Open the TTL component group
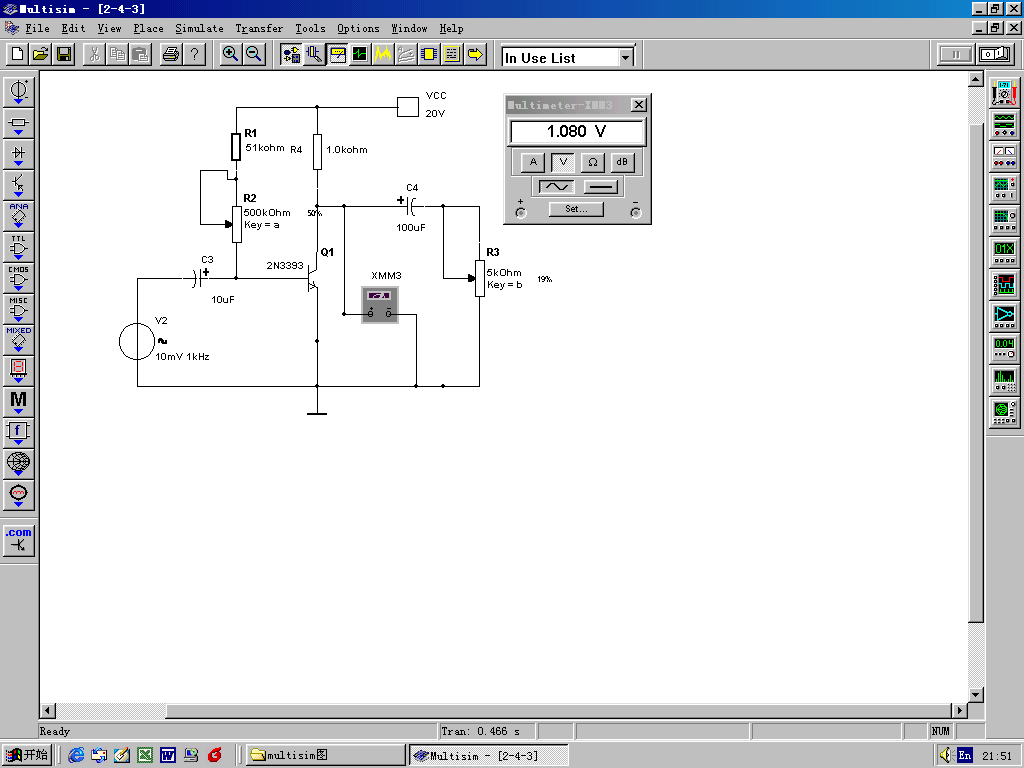The height and width of the screenshot is (768, 1024). tap(18, 247)
